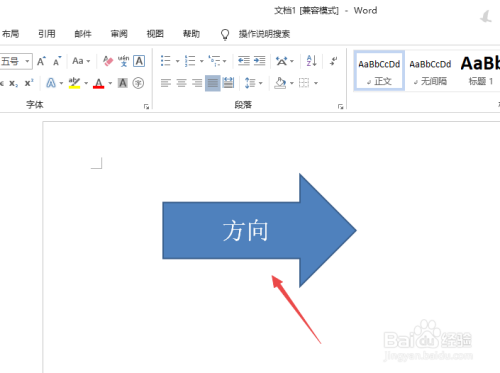Toggle justify alignment
This screenshot has width=500, height=373.
[213, 83]
